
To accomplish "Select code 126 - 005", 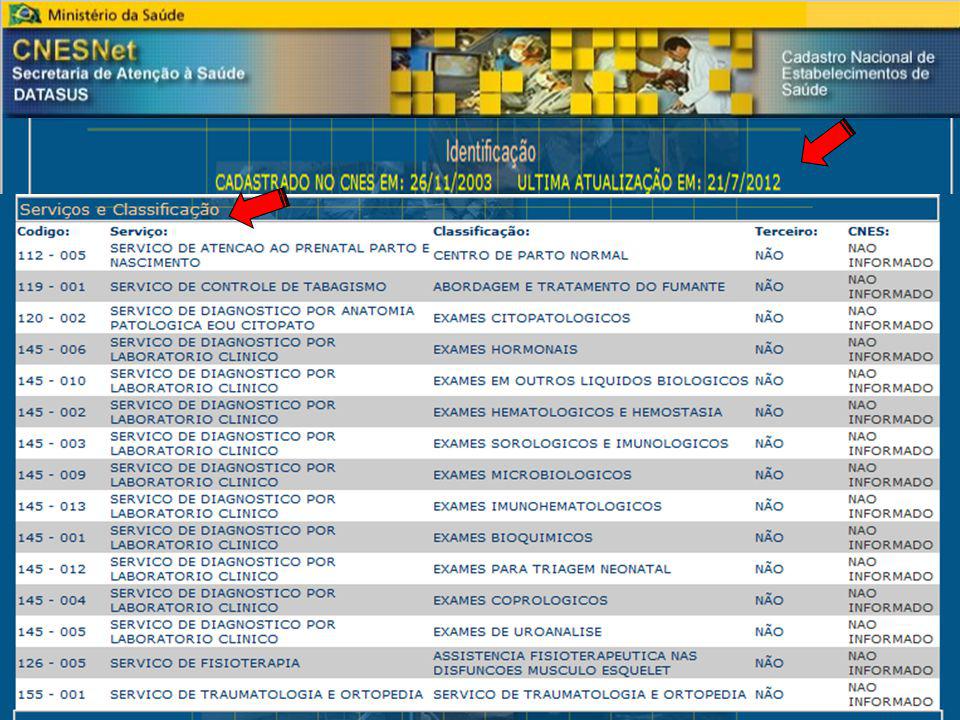I will coord(51,663).
